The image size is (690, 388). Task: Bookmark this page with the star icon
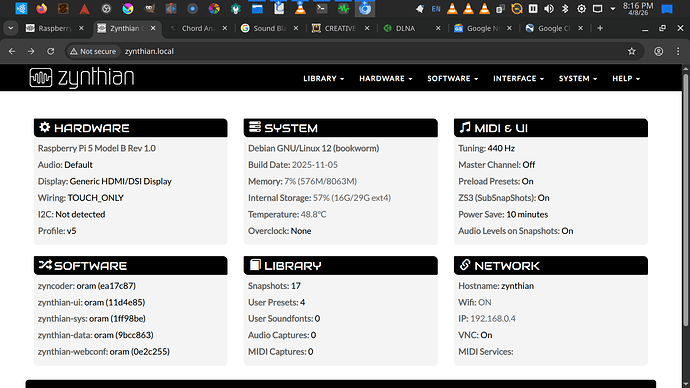pos(632,51)
